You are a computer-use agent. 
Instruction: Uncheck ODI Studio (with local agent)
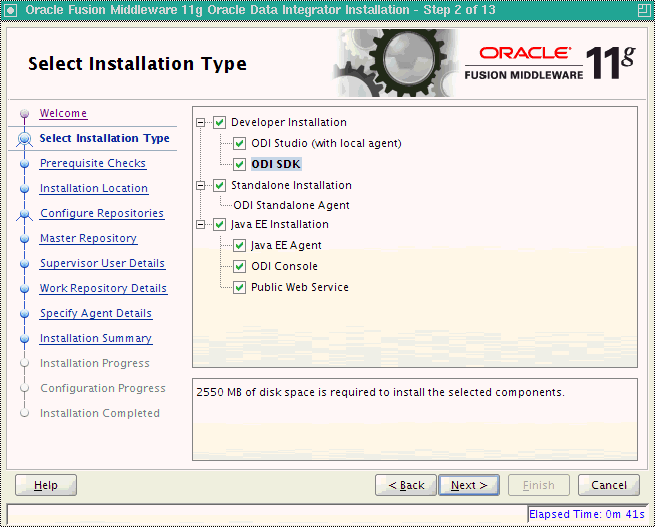click(239, 143)
